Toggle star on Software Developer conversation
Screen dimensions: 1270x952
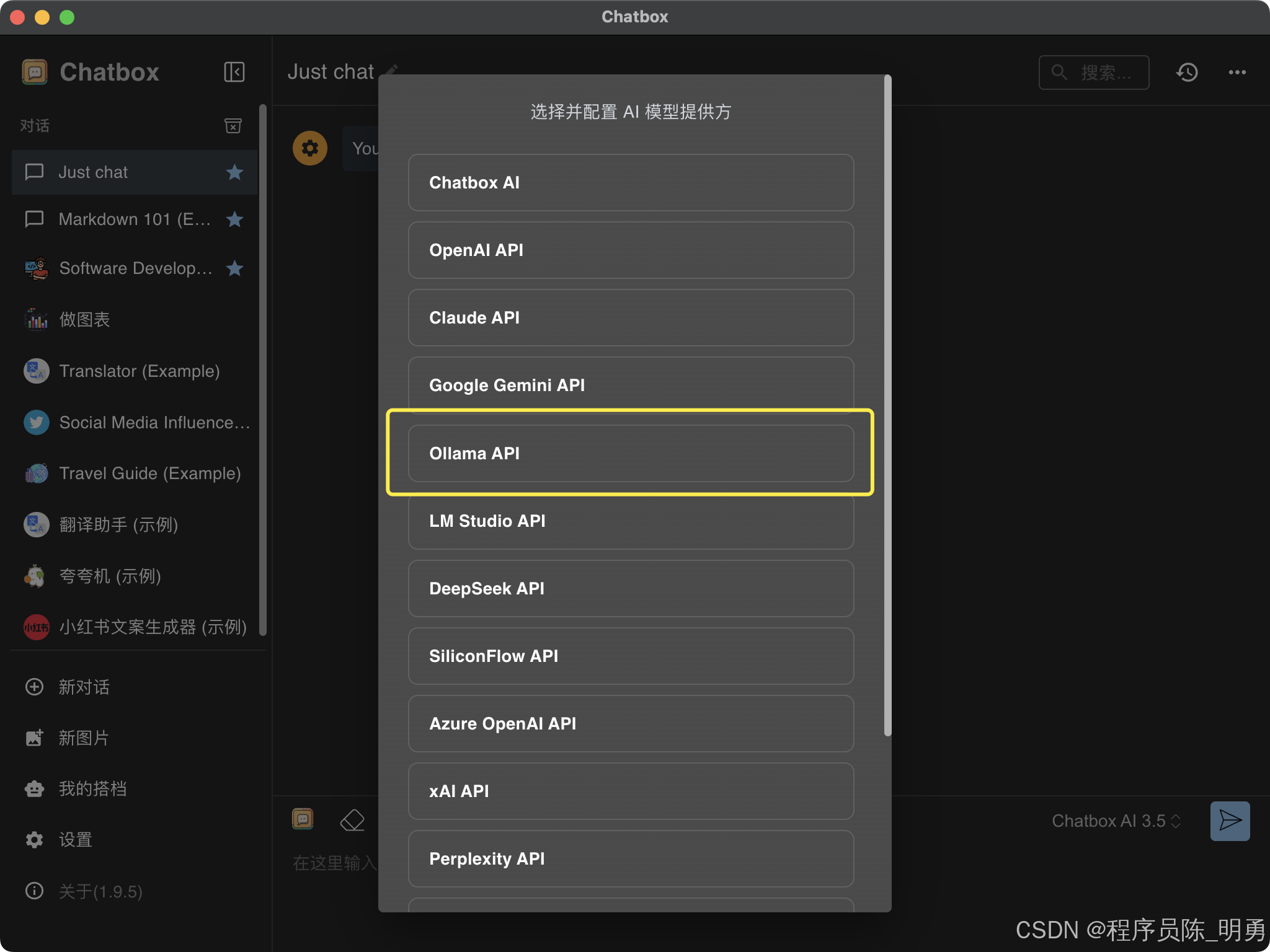tap(234, 268)
